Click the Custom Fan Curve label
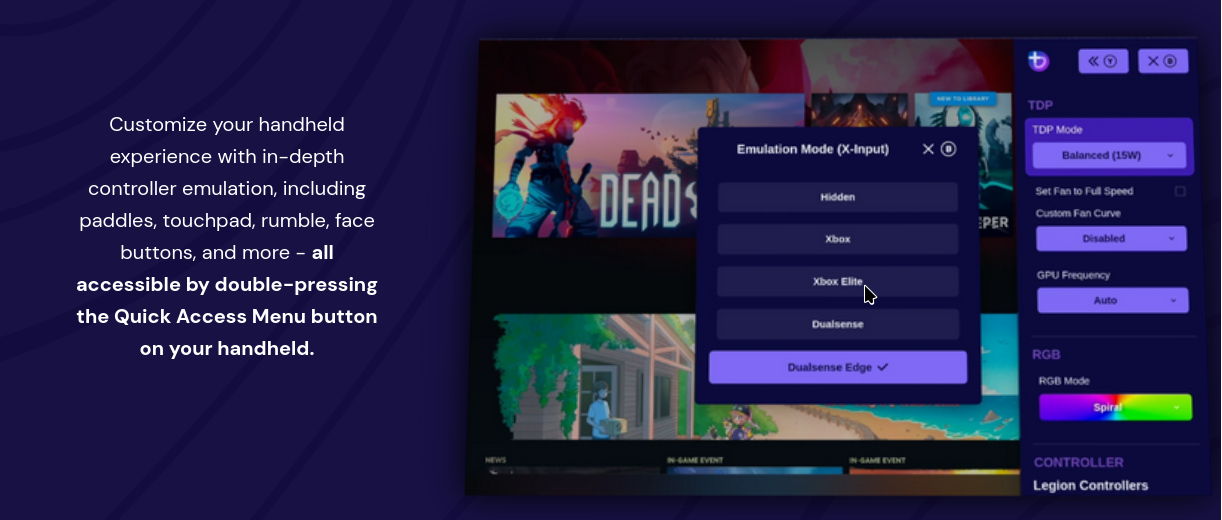 point(1078,213)
